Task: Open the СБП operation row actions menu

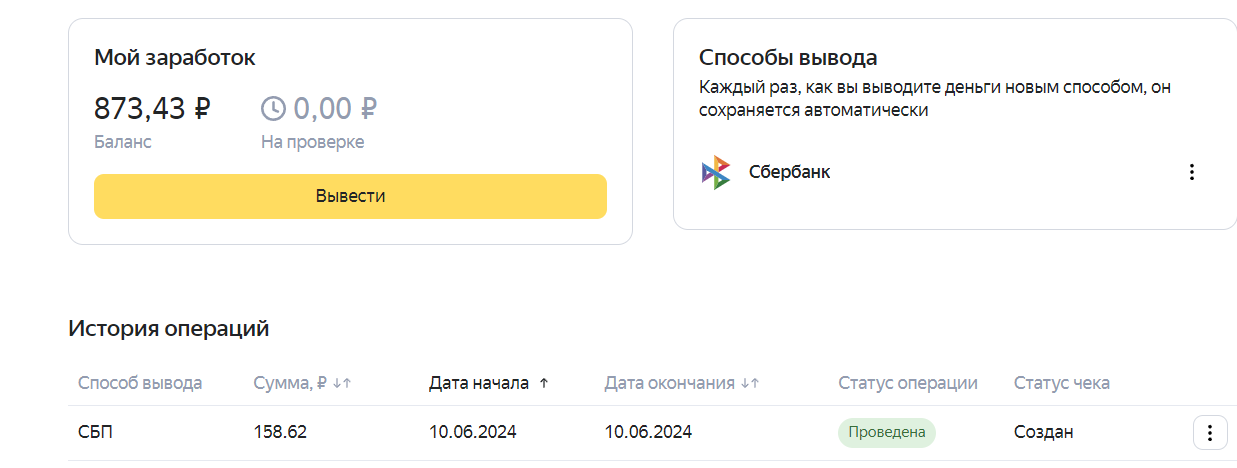Action: (x=1209, y=433)
